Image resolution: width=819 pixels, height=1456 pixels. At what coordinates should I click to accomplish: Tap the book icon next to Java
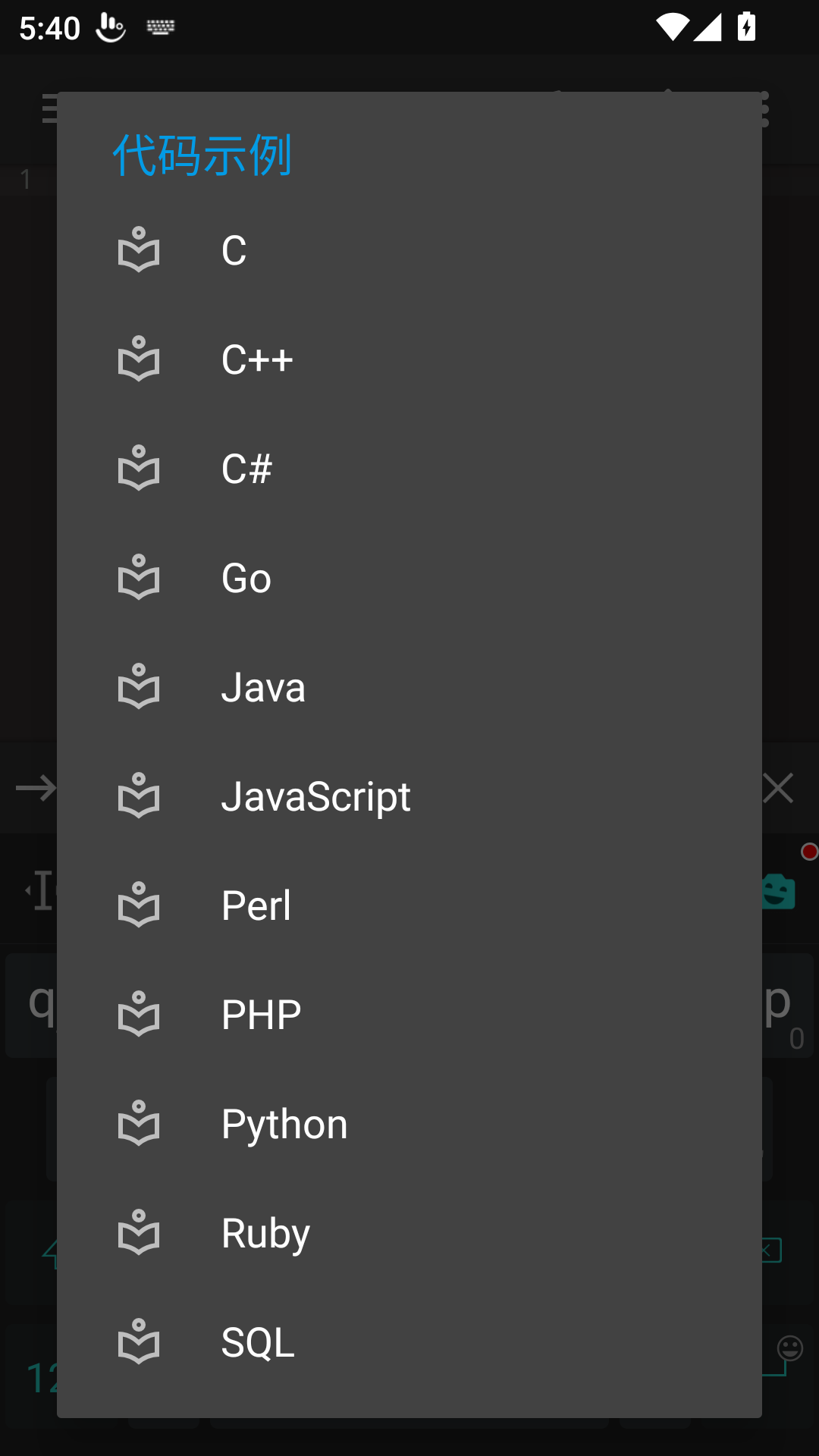139,686
